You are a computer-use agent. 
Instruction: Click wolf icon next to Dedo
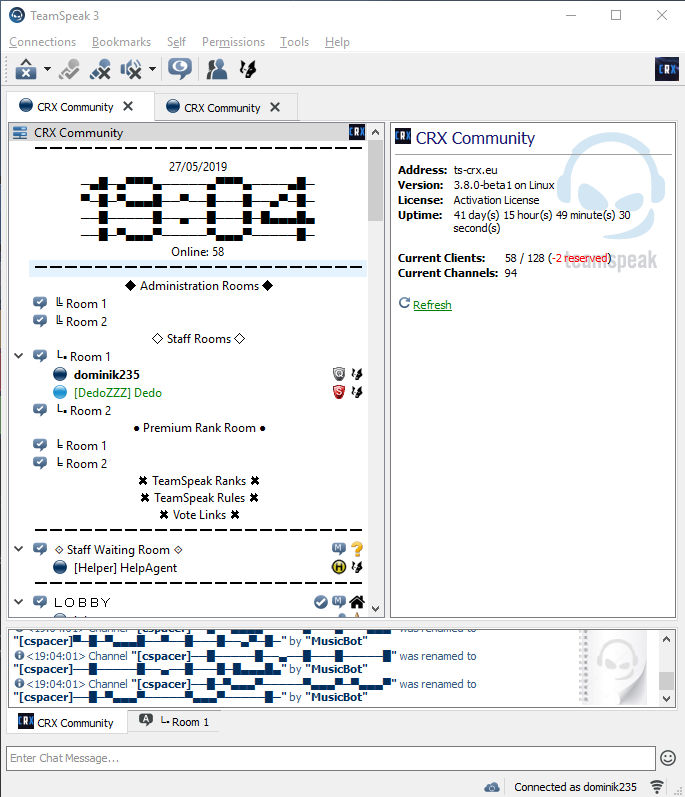point(357,392)
